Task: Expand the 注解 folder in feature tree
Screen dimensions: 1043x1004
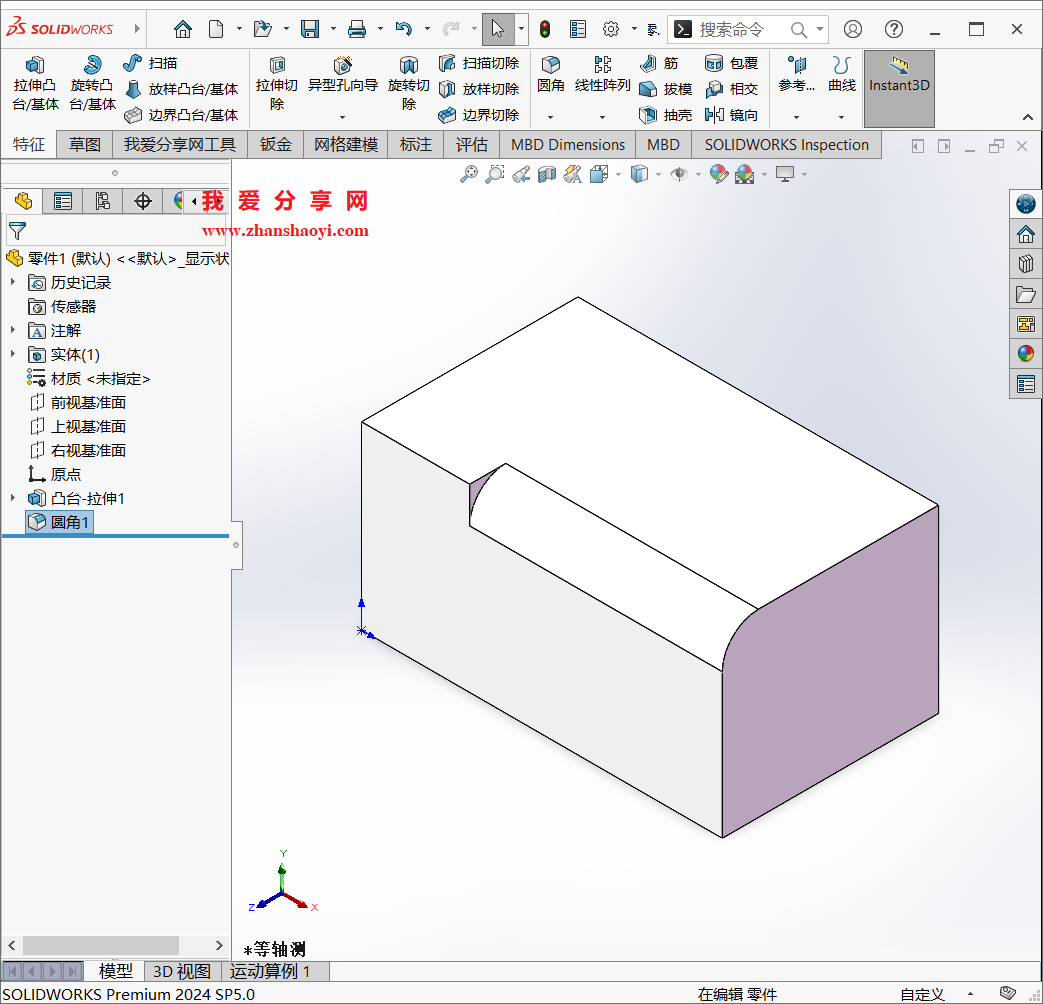Action: (12, 330)
